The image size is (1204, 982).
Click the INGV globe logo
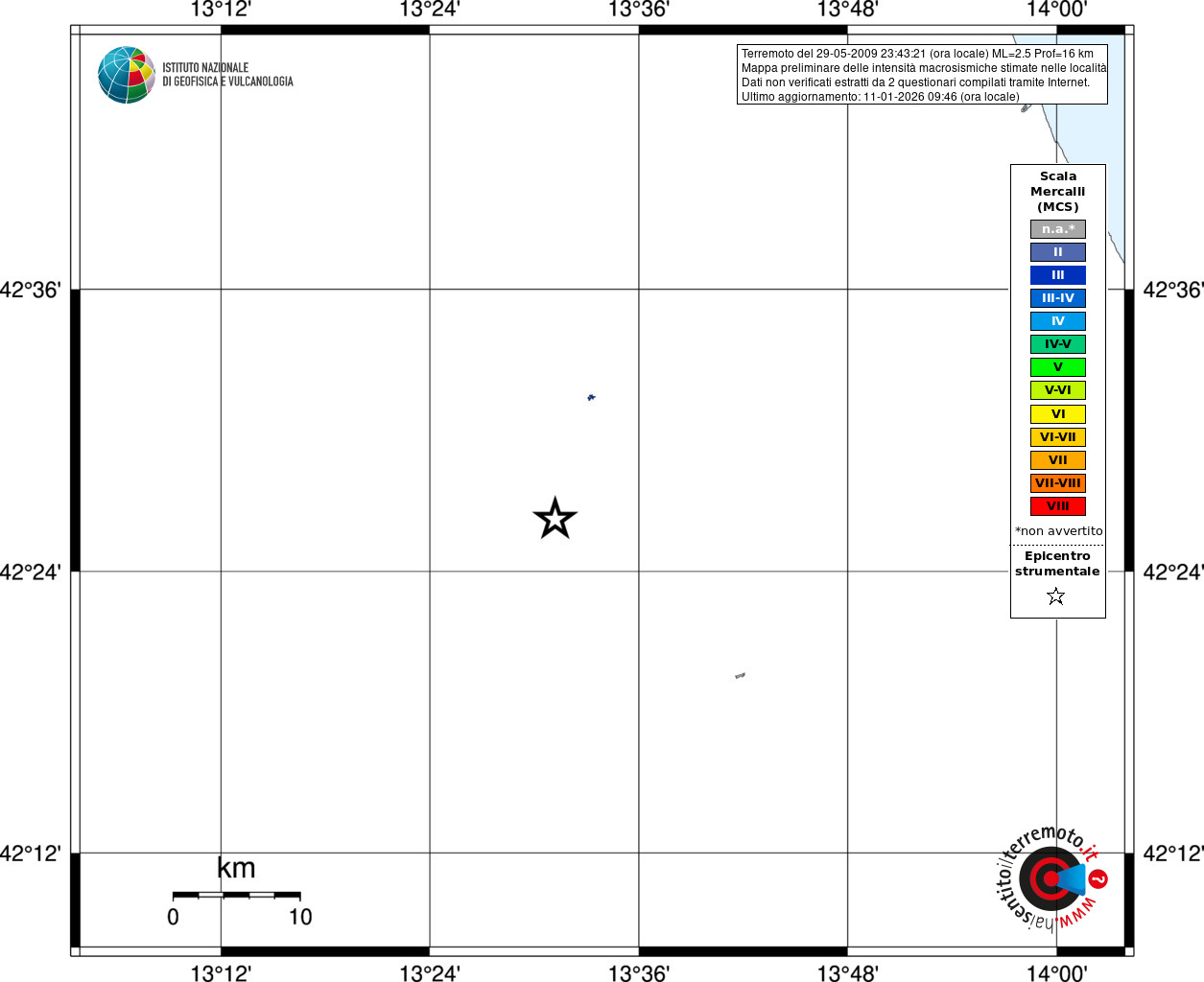127,75
